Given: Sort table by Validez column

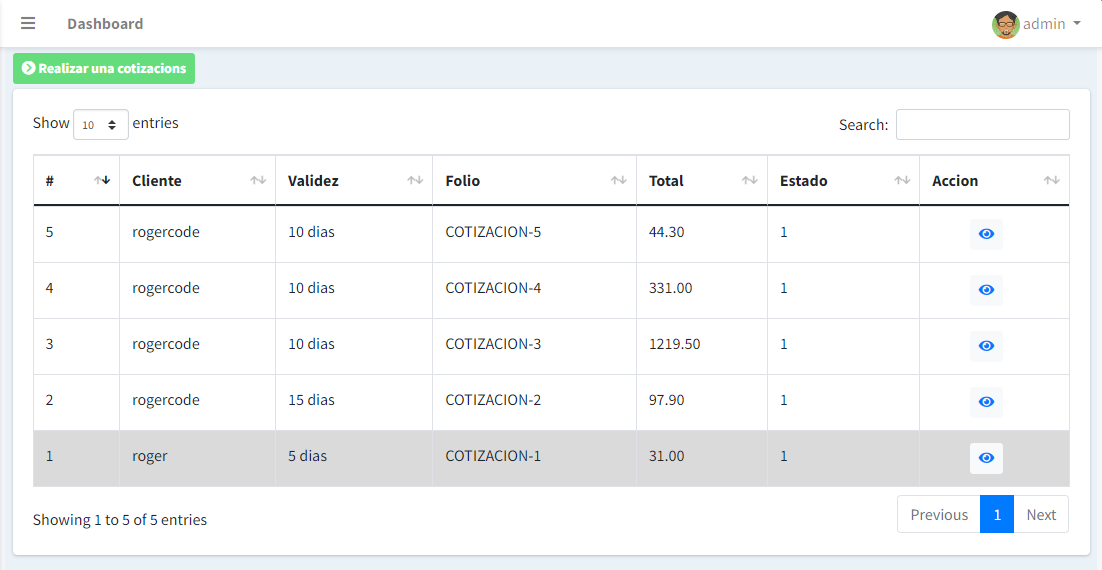Looking at the screenshot, I should click(354, 181).
